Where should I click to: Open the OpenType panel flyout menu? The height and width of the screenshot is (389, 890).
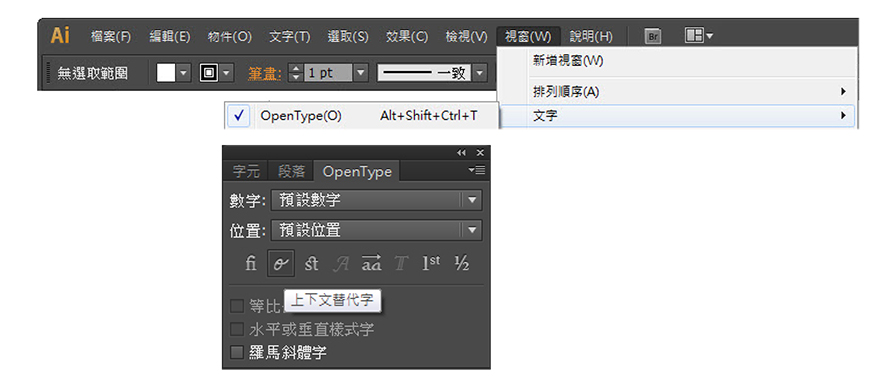(476, 170)
